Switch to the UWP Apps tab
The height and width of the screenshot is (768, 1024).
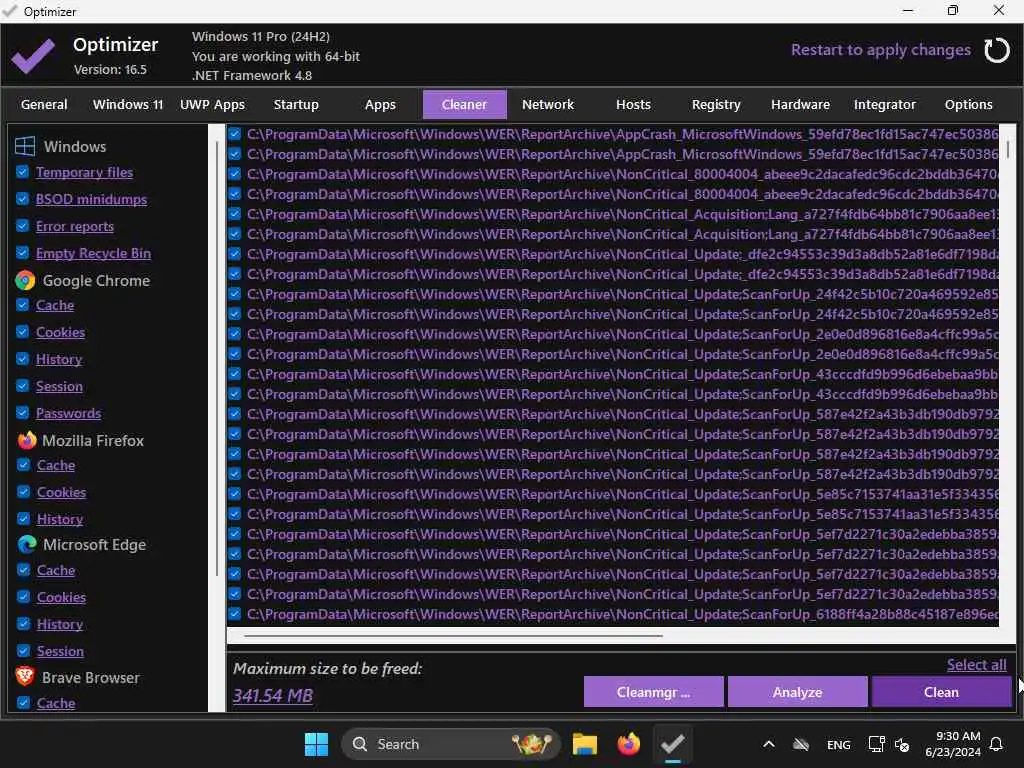tap(212, 104)
